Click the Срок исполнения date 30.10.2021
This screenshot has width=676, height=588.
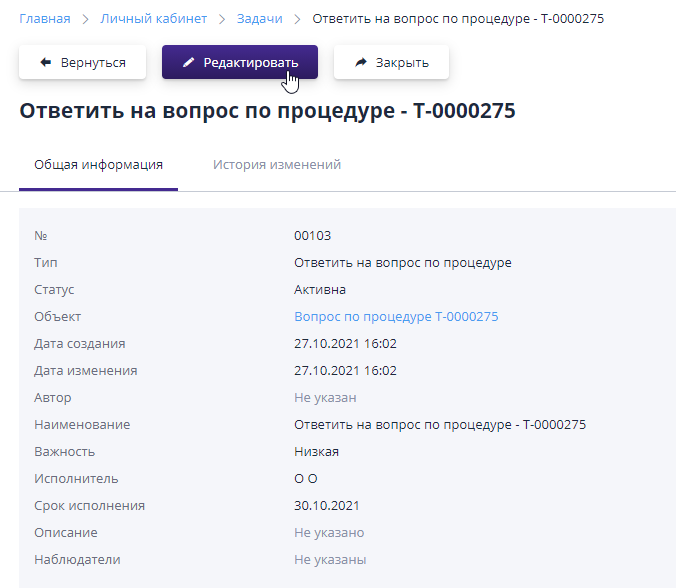pyautogui.click(x=327, y=506)
